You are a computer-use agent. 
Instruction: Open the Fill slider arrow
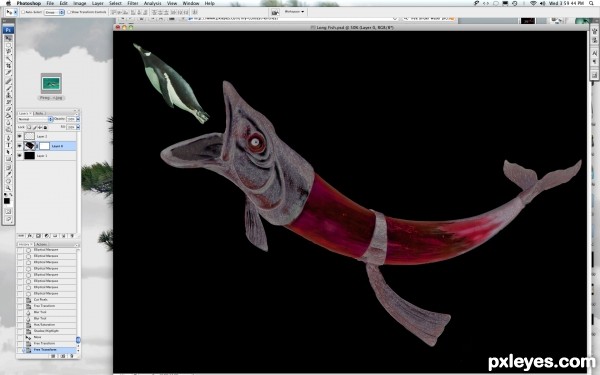click(78, 127)
